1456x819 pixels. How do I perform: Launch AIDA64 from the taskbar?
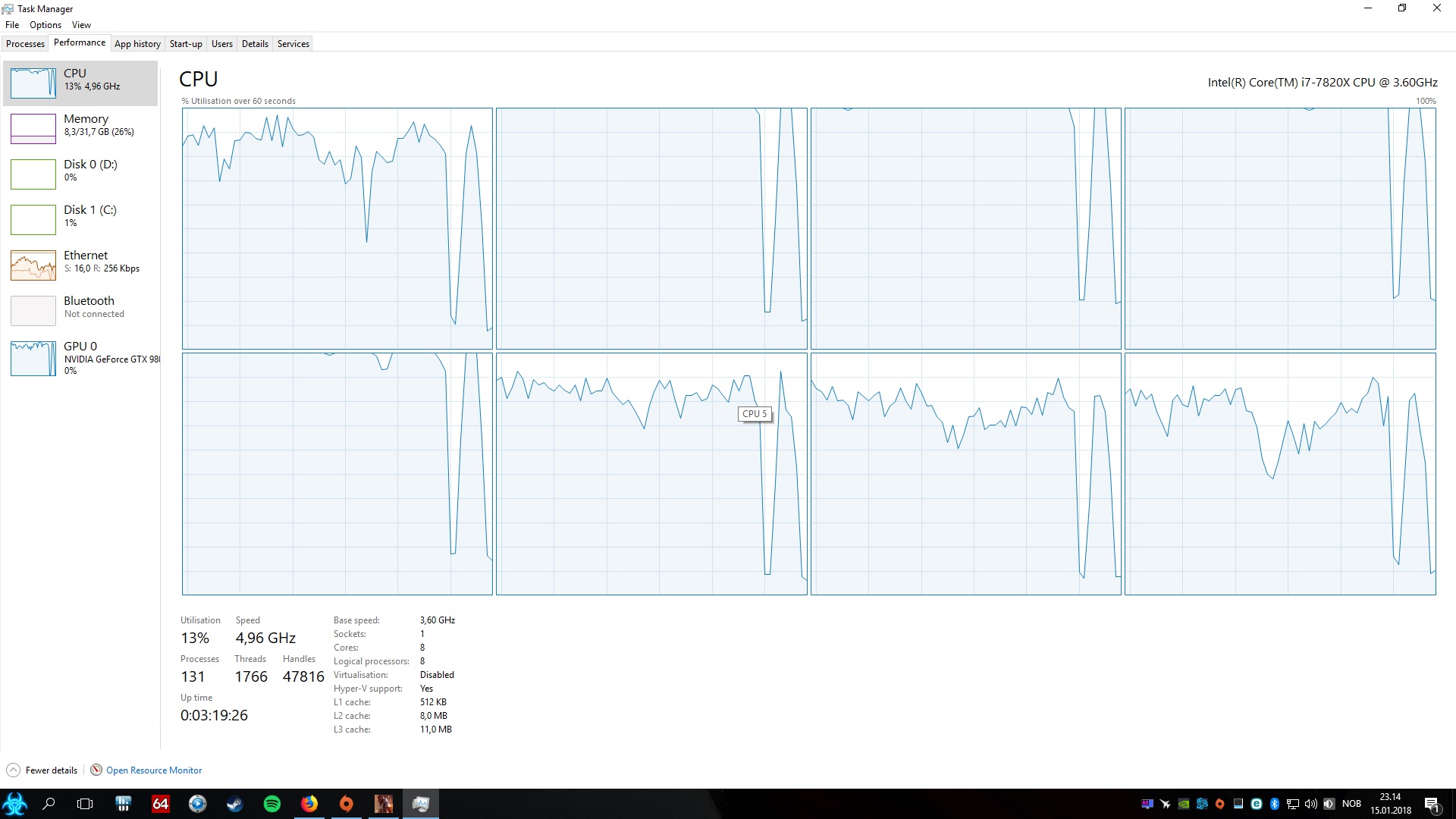[x=160, y=804]
